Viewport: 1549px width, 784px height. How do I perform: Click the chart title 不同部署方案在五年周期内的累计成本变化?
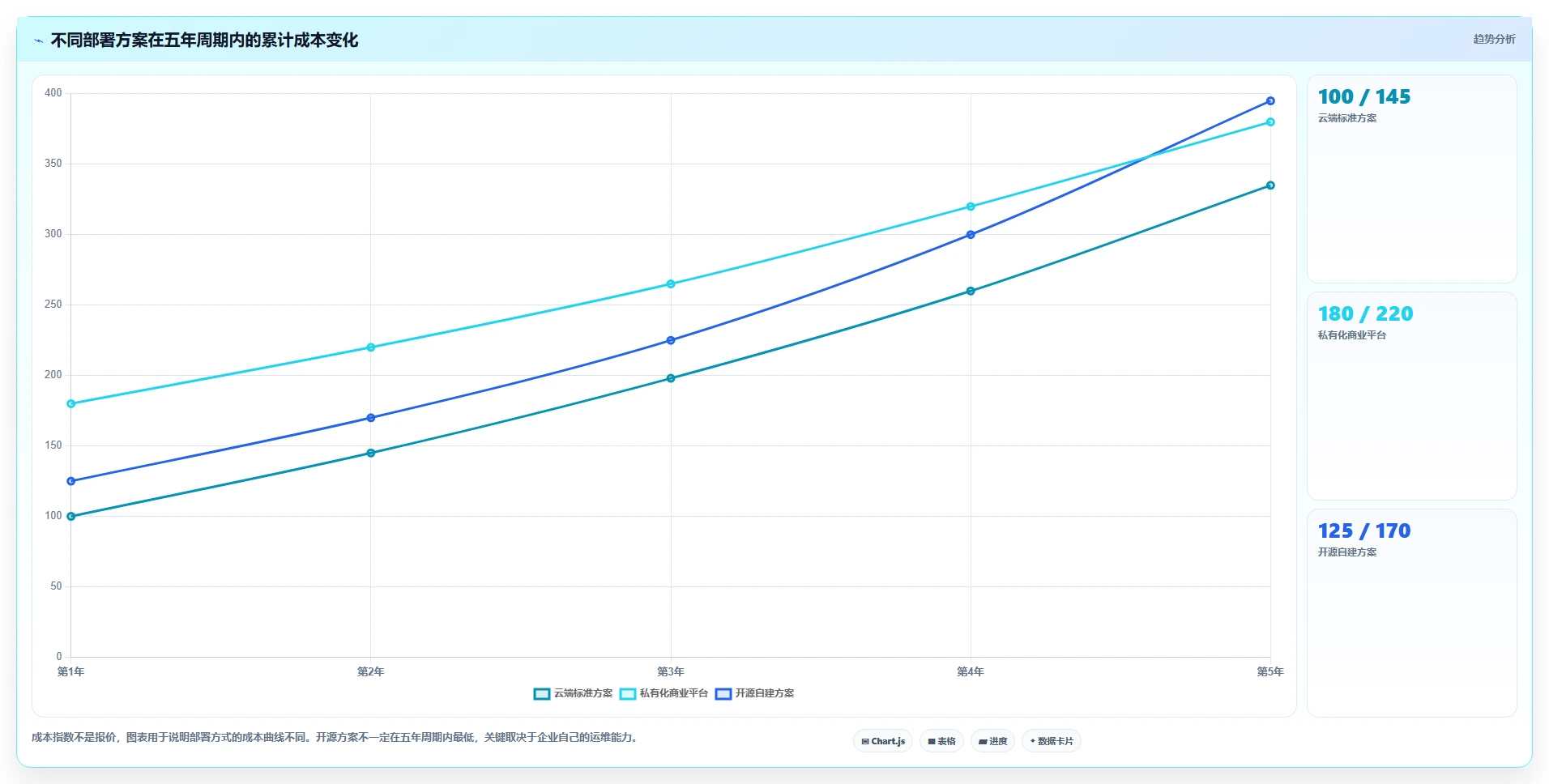(204, 40)
